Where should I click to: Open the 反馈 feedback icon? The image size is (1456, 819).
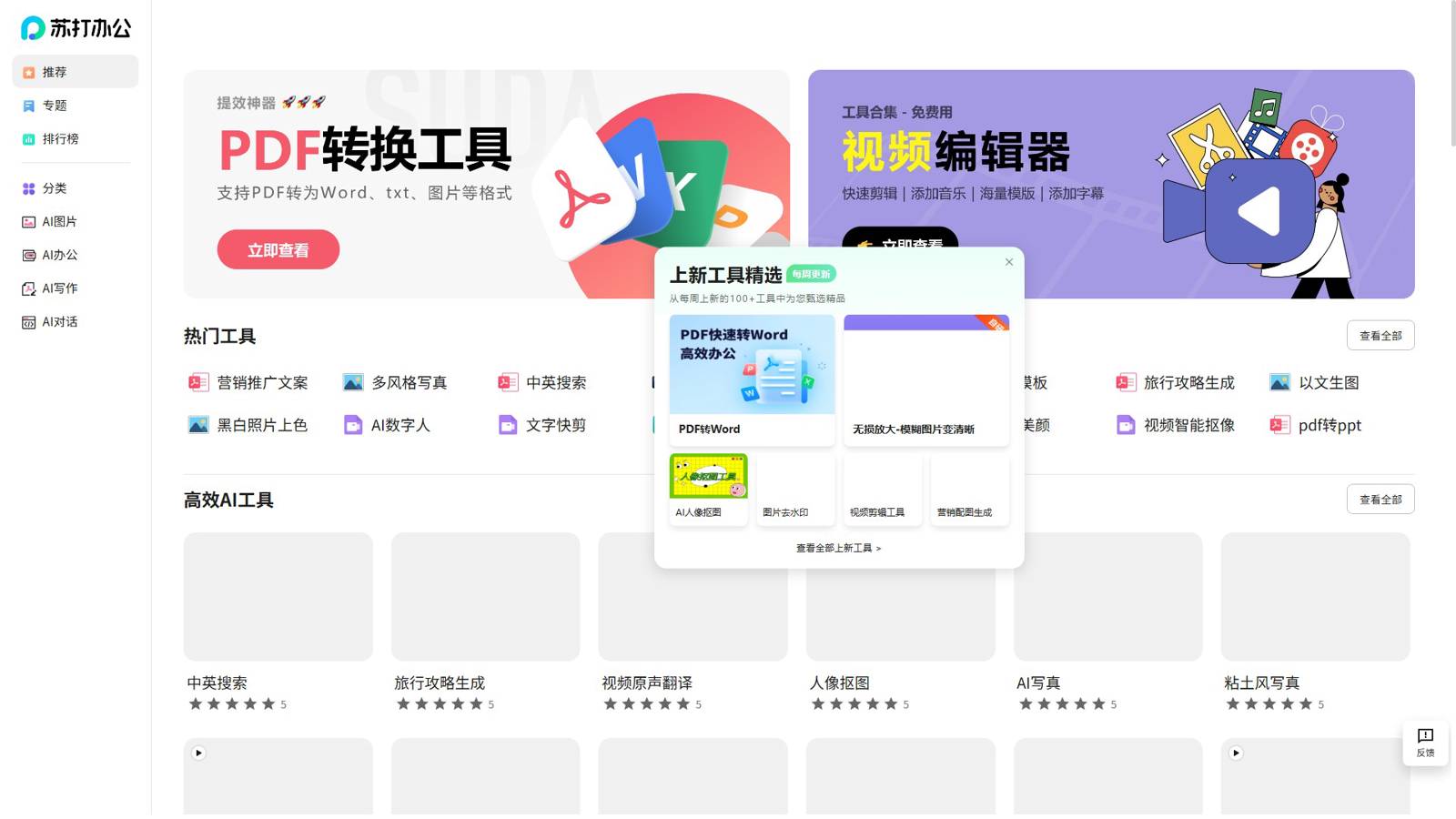coord(1425,735)
